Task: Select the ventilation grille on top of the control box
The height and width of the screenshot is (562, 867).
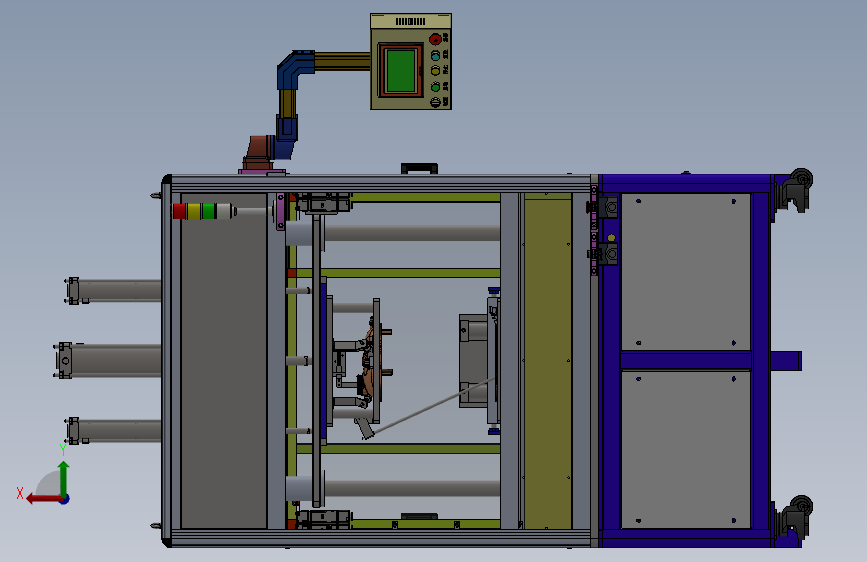Action: click(410, 22)
